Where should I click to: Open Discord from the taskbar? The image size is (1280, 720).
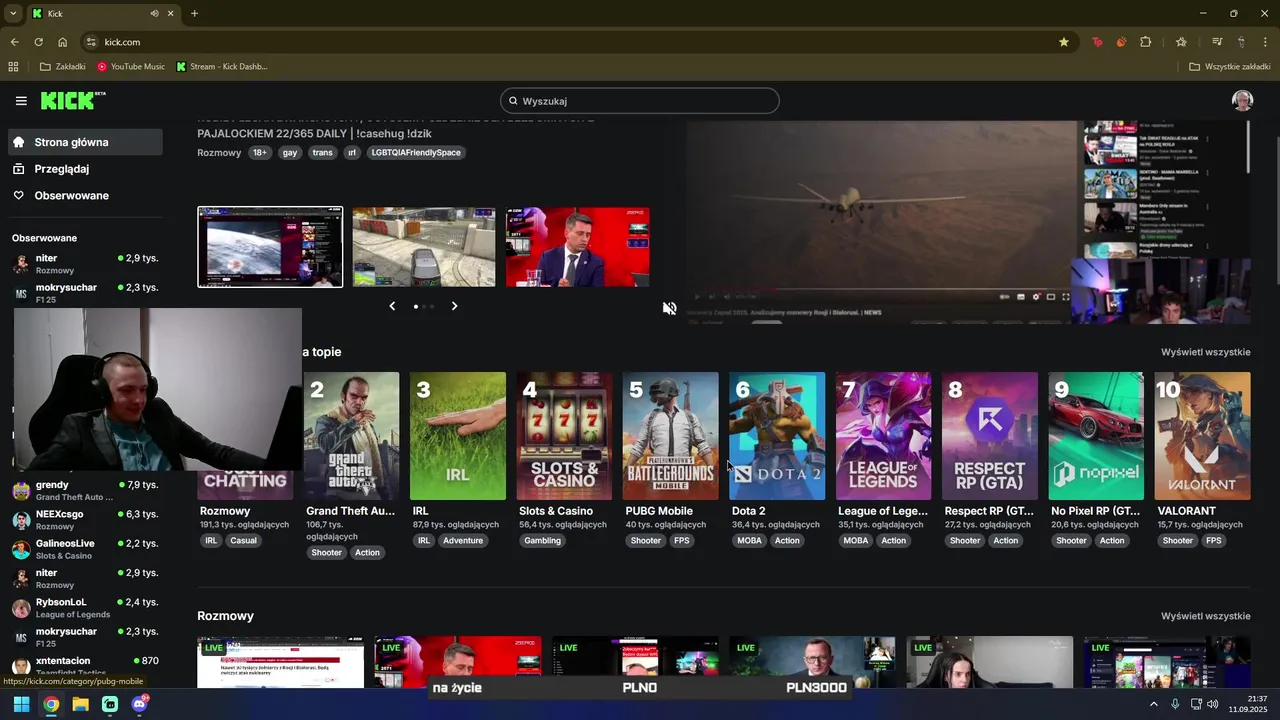[139, 704]
